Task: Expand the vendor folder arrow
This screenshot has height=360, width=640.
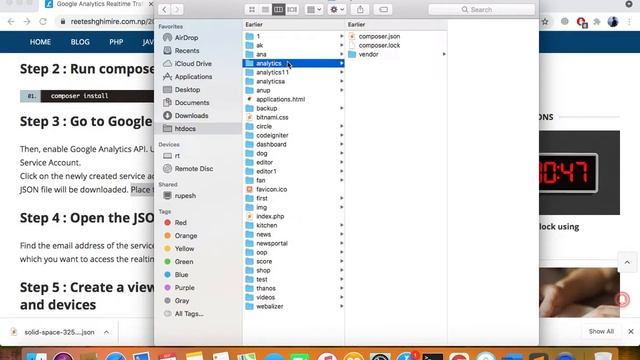Action: point(444,54)
